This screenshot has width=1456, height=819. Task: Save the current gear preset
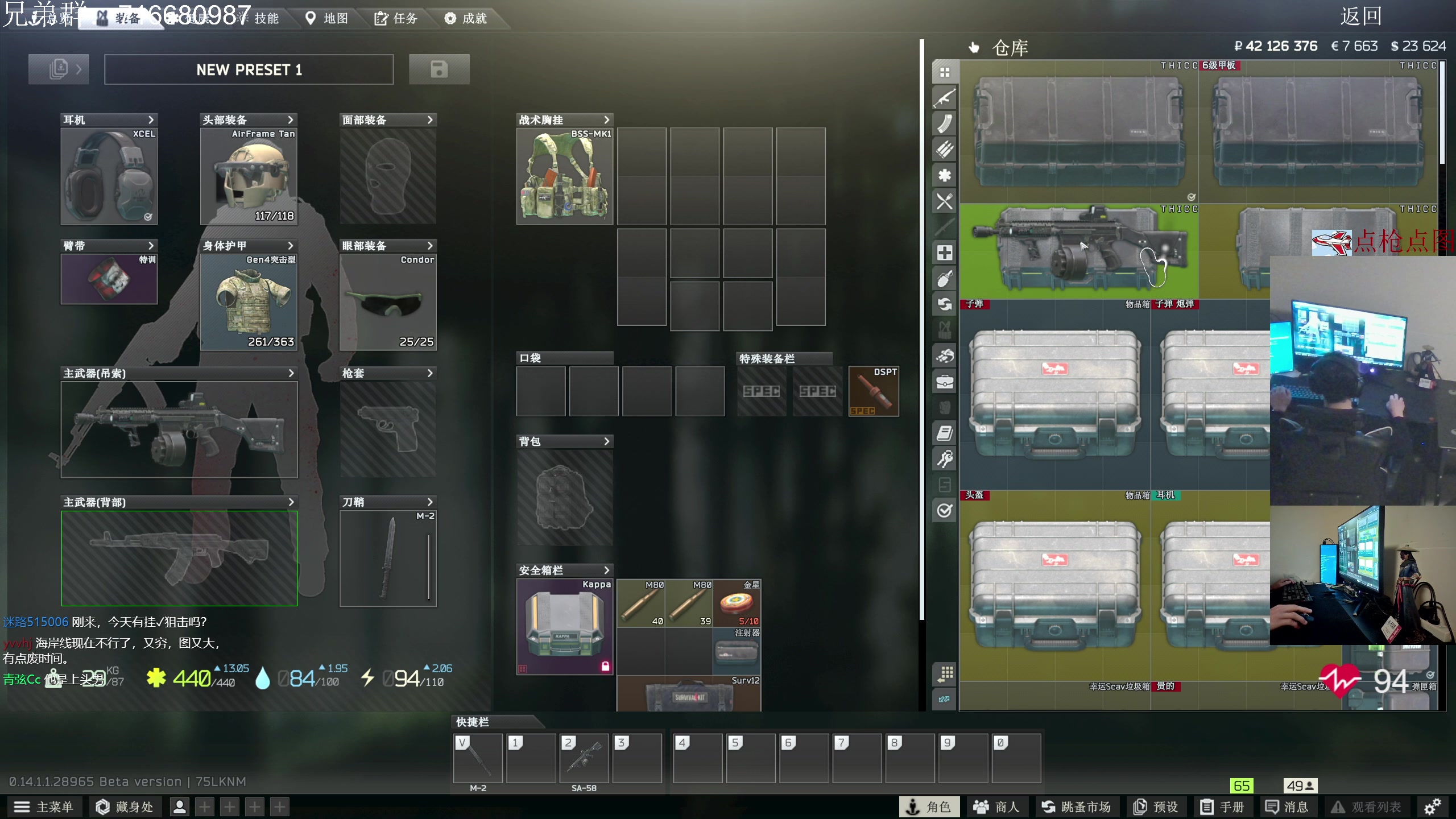(439, 69)
